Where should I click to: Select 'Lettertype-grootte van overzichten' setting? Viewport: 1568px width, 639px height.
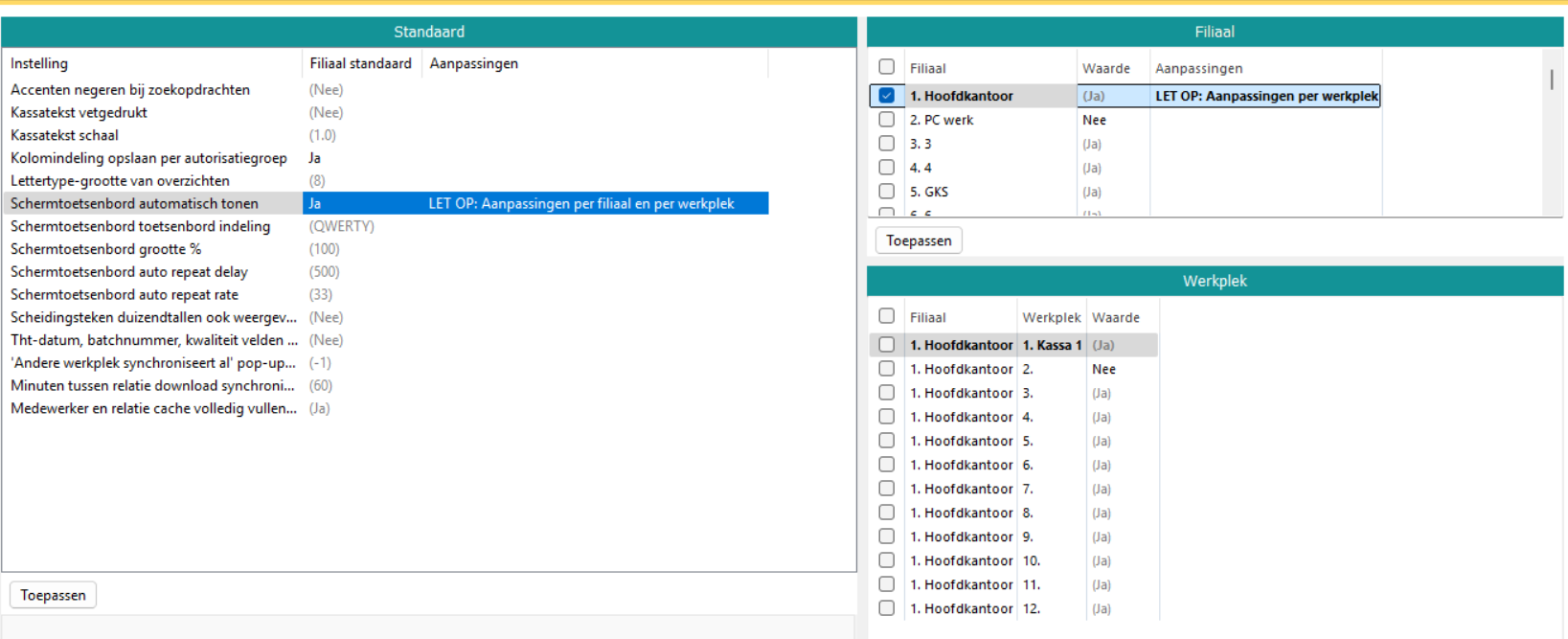pos(120,180)
